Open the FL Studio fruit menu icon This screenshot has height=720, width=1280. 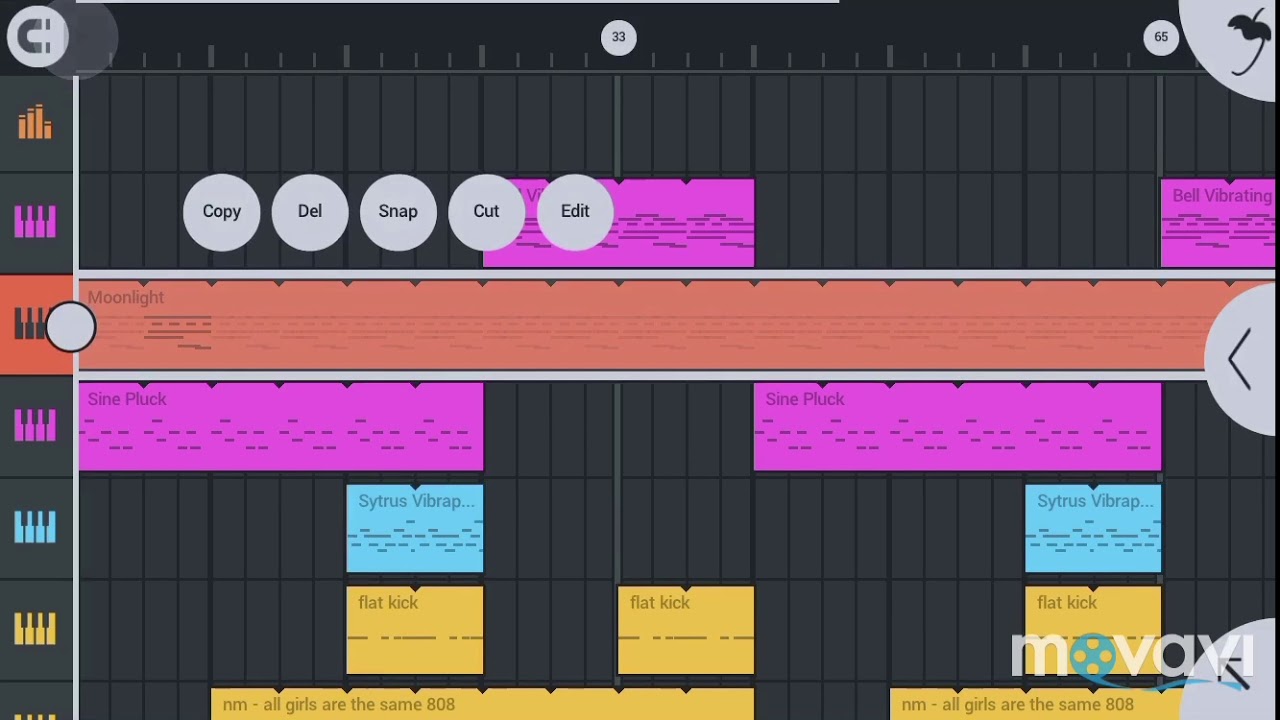click(x=1246, y=42)
